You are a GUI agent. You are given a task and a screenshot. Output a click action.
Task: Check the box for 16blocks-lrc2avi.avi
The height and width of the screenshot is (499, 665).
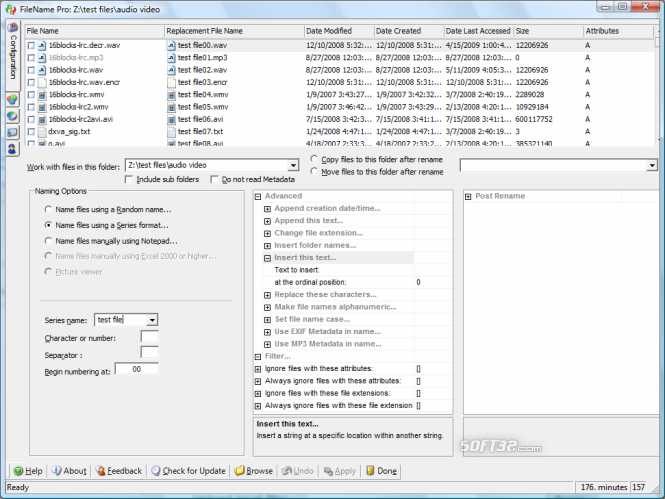click(x=31, y=119)
